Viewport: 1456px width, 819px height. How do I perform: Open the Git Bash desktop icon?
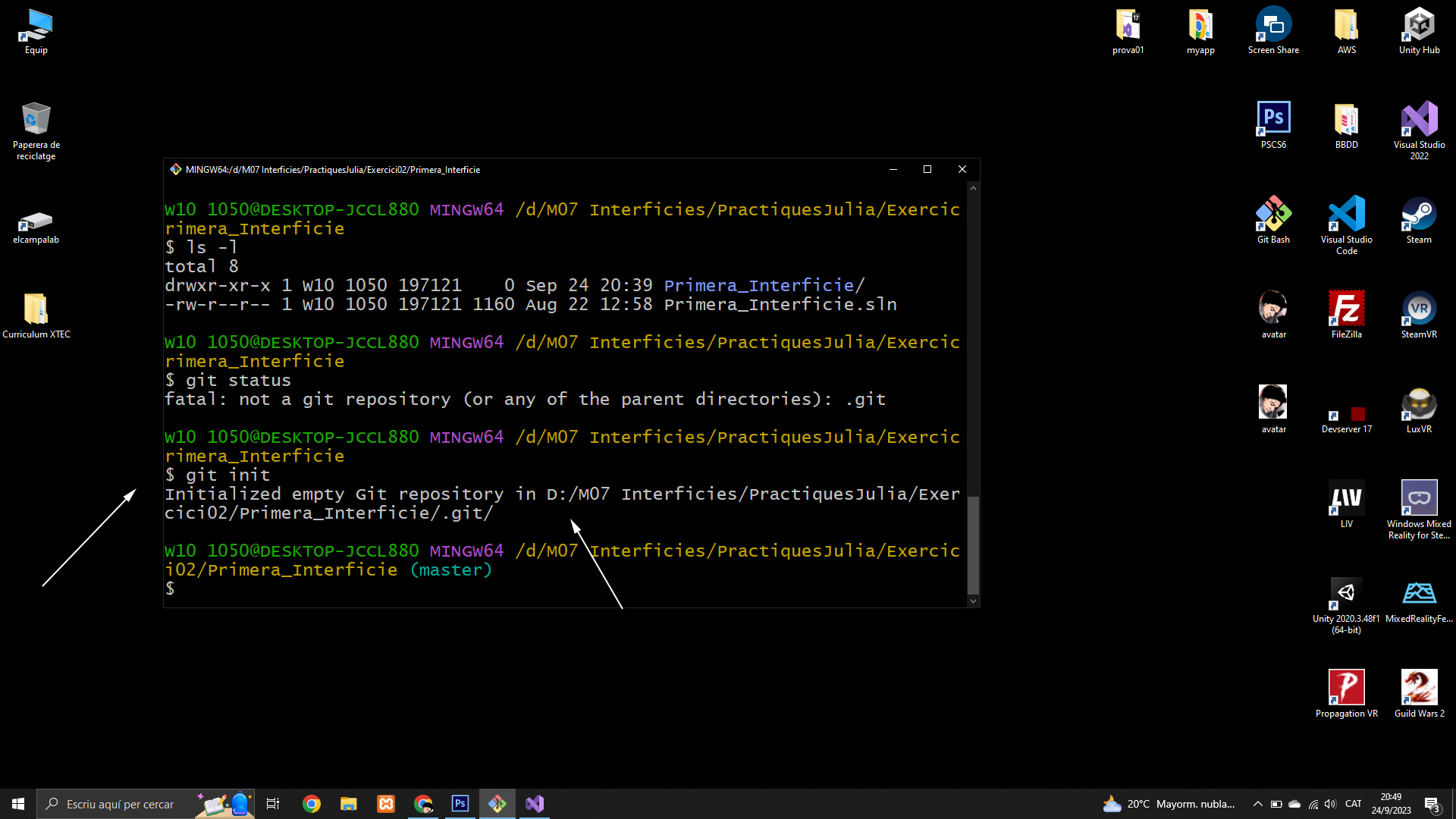click(1273, 216)
